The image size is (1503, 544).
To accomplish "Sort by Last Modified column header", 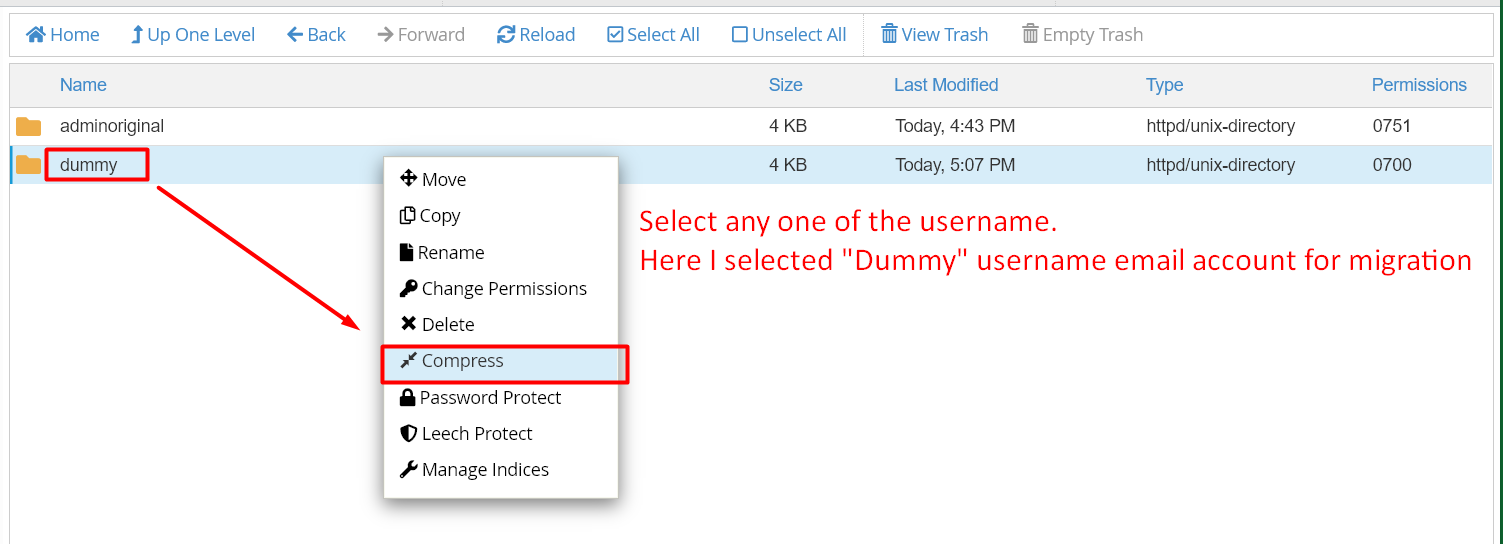I will pyautogui.click(x=946, y=85).
